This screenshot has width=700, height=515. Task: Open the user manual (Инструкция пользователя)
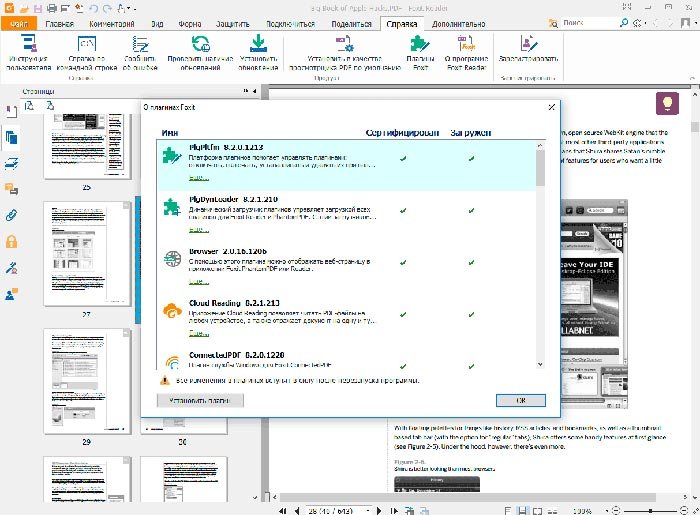[x=29, y=53]
